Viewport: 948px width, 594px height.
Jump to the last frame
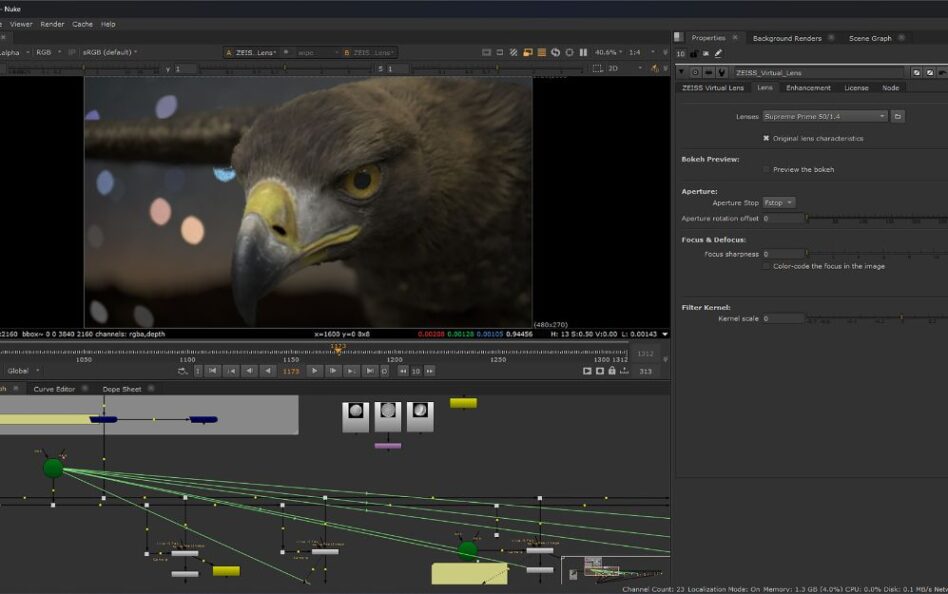(x=369, y=371)
